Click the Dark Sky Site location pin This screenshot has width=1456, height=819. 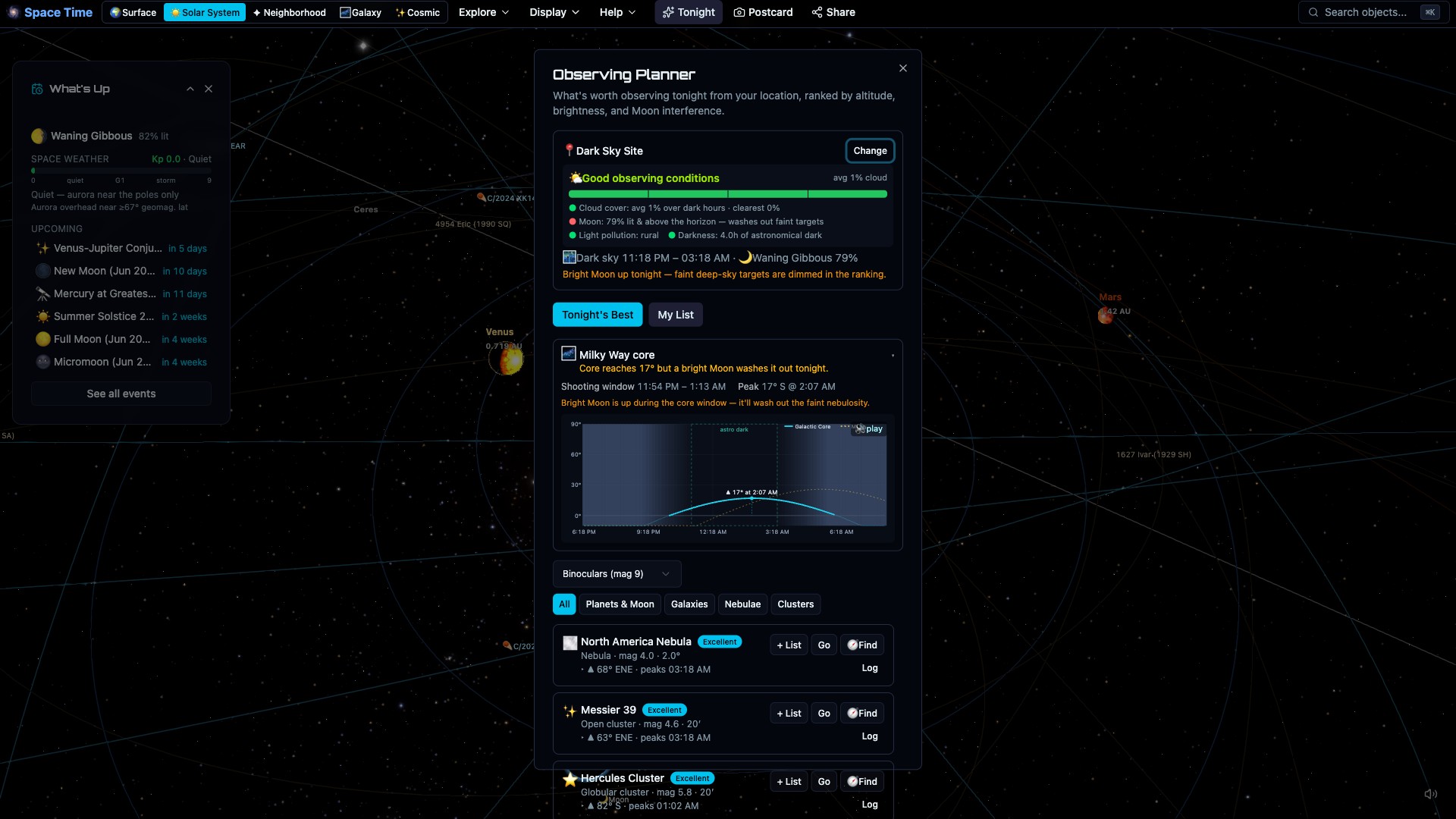(x=569, y=150)
